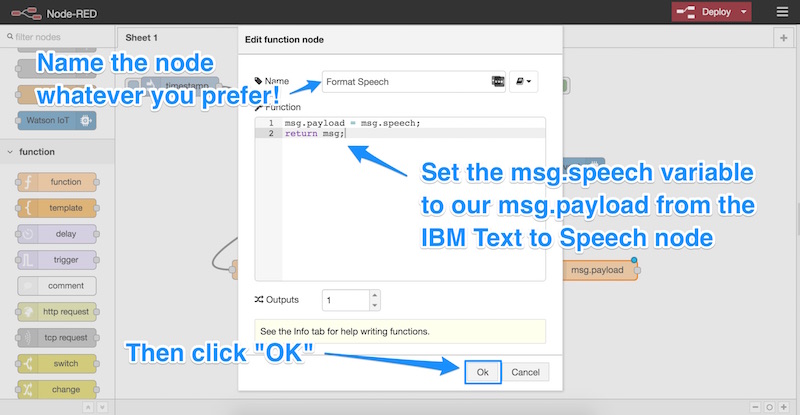
Task: Increase the Outputs count with up arrow
Action: (x=374, y=295)
